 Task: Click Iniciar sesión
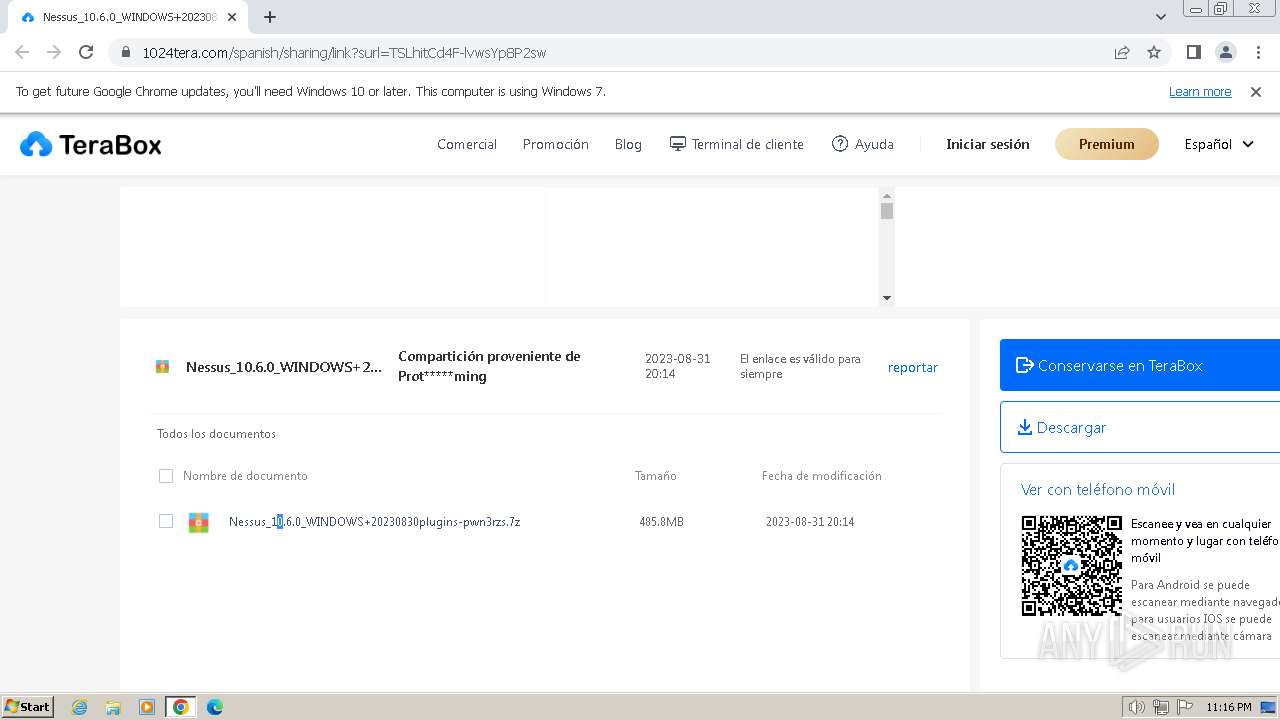[x=988, y=144]
